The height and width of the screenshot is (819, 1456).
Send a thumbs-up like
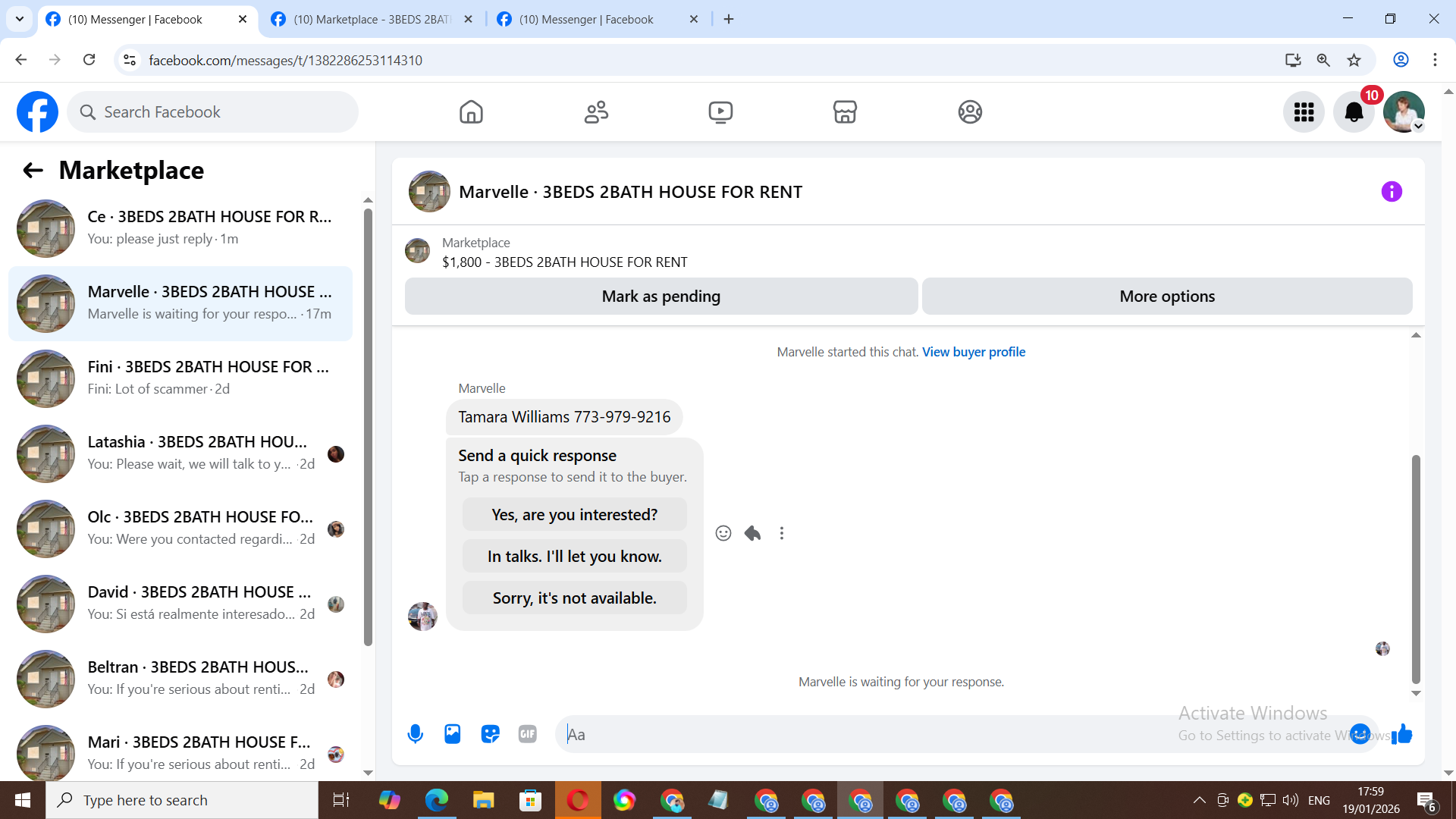pyautogui.click(x=1402, y=734)
